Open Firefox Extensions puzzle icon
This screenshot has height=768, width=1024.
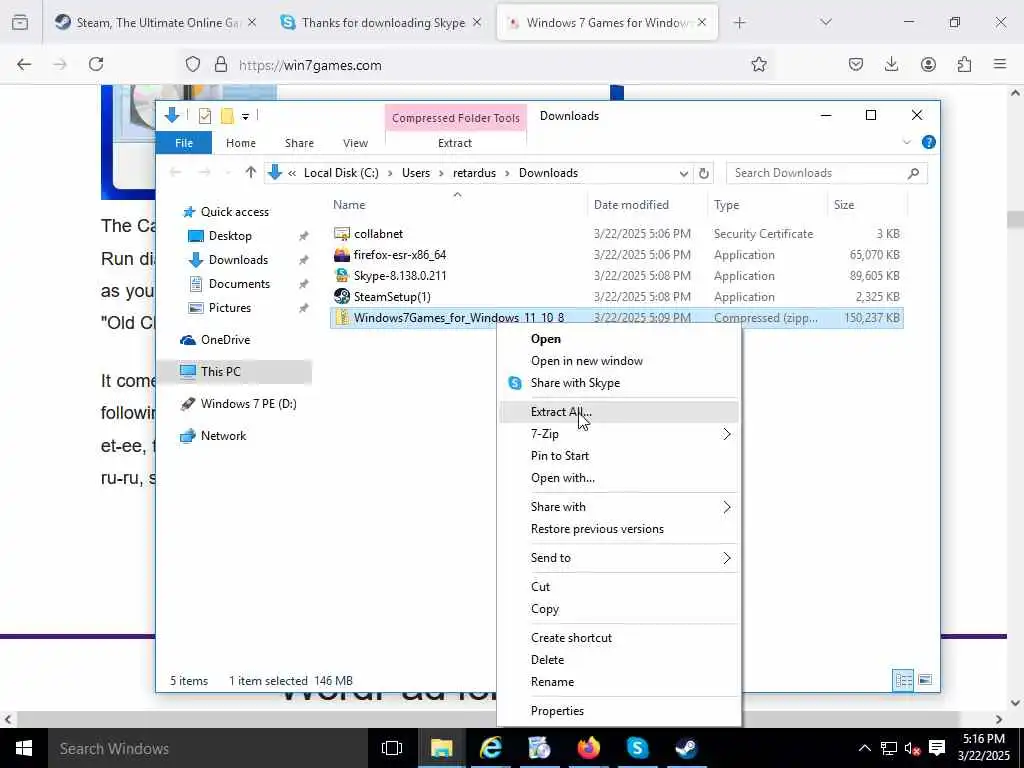[x=964, y=65]
